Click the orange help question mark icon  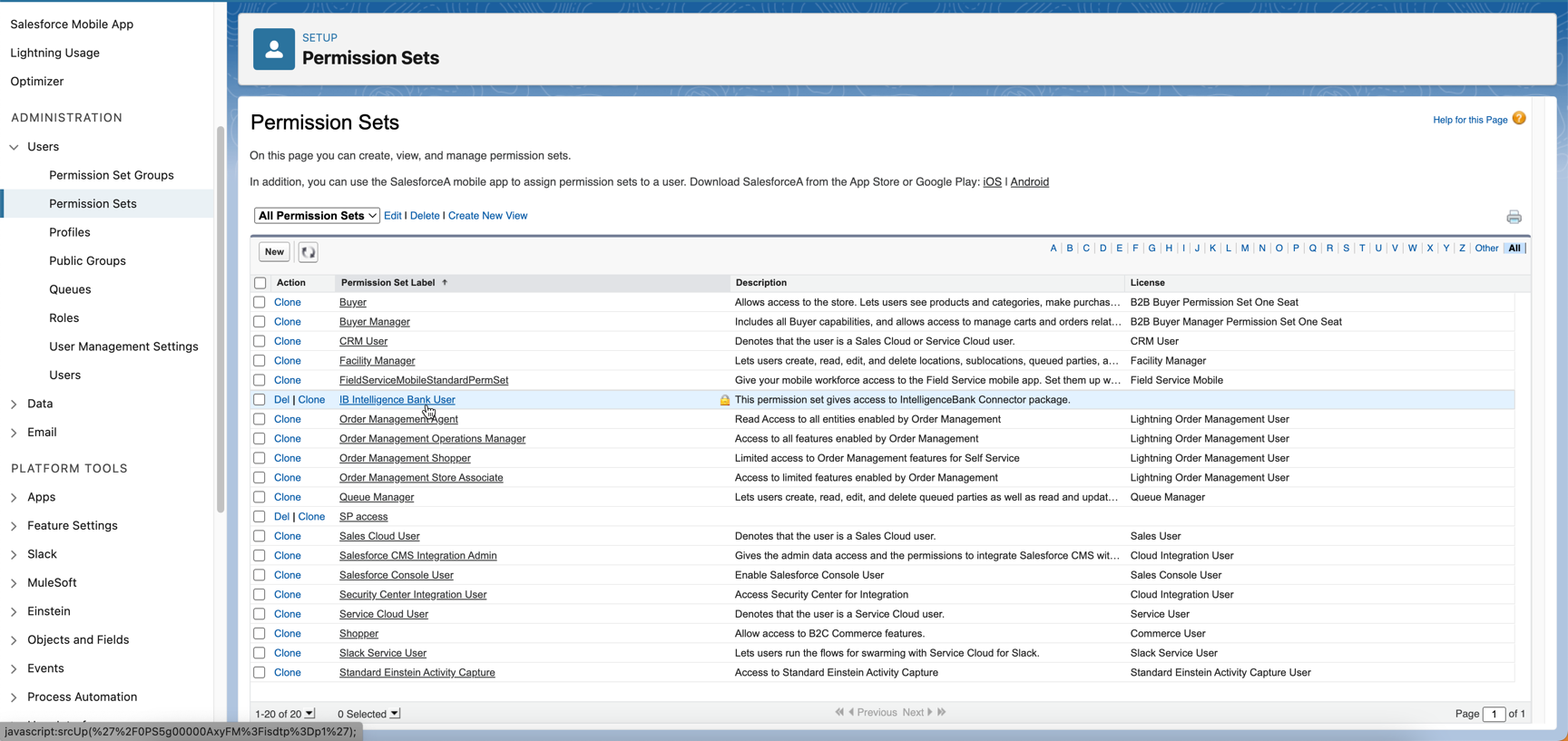click(x=1519, y=119)
